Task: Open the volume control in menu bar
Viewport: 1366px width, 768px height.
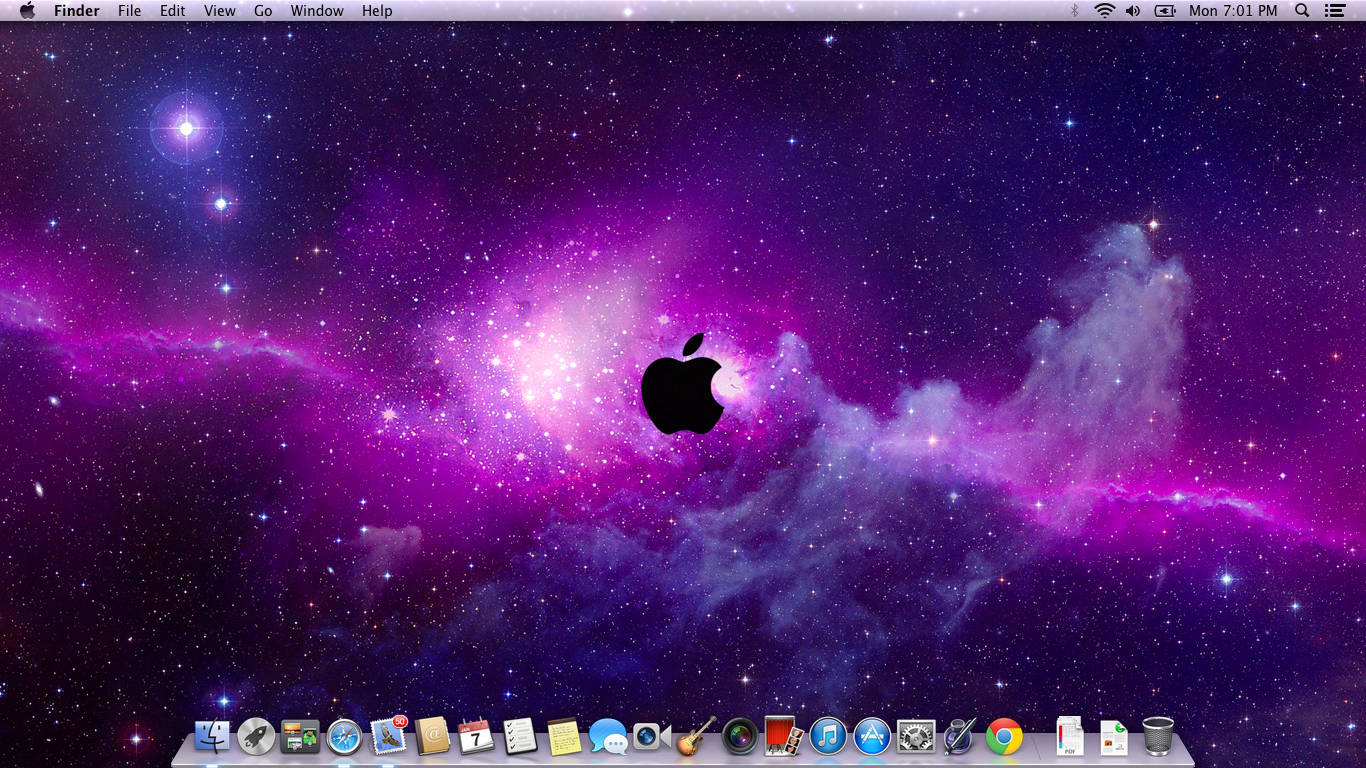Action: click(1133, 11)
